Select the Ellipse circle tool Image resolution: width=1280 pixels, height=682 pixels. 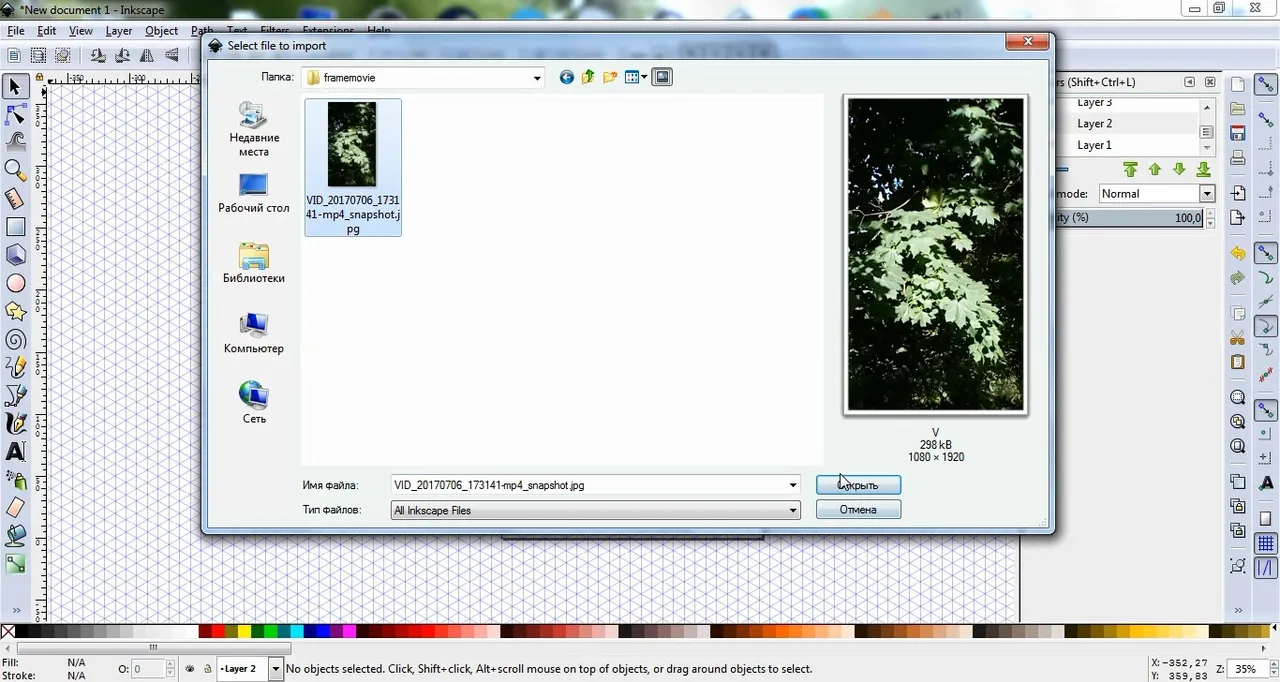[15, 283]
